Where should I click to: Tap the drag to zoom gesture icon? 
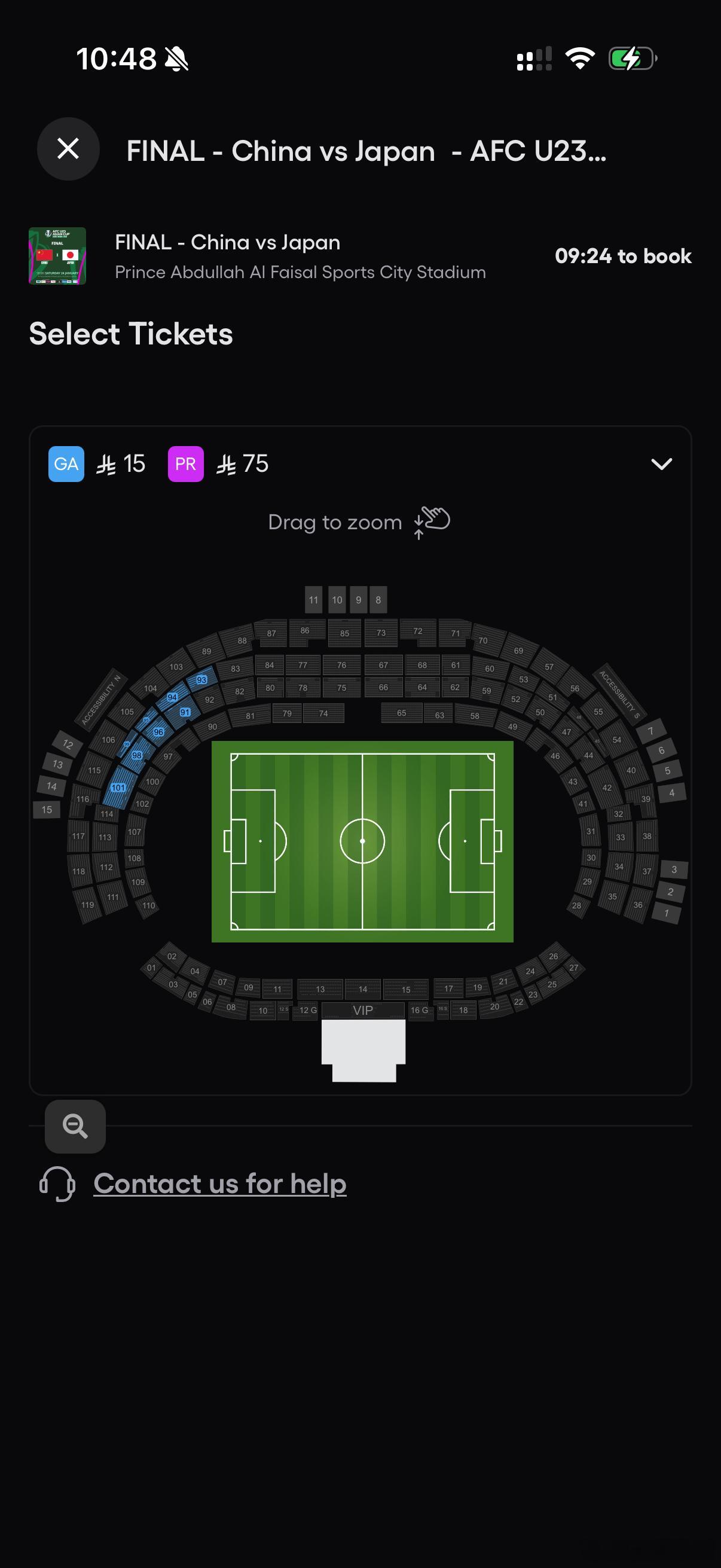[432, 522]
